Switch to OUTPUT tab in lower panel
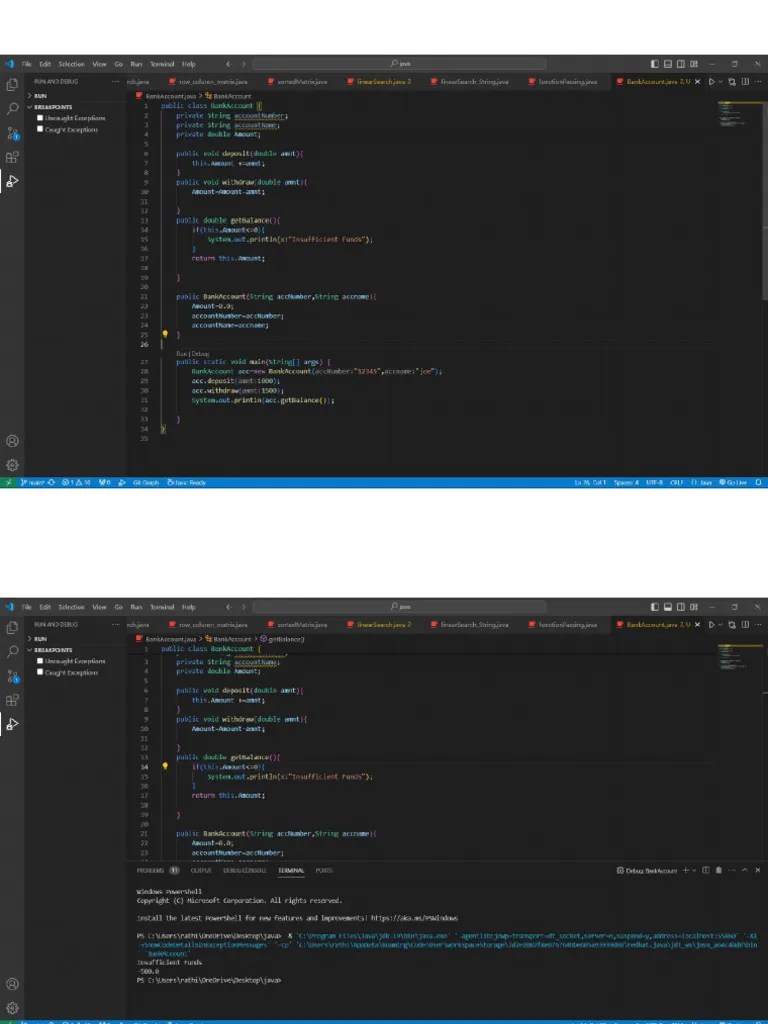The height and width of the screenshot is (1024, 768). tap(200, 870)
